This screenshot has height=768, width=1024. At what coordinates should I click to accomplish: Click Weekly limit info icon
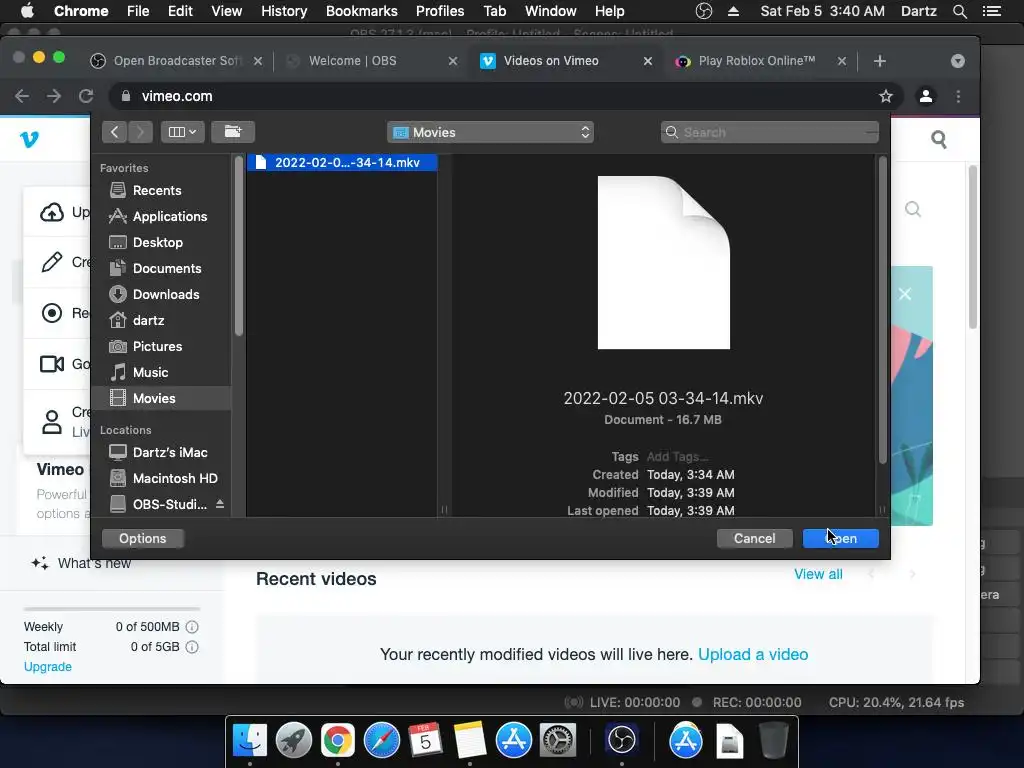(x=192, y=627)
